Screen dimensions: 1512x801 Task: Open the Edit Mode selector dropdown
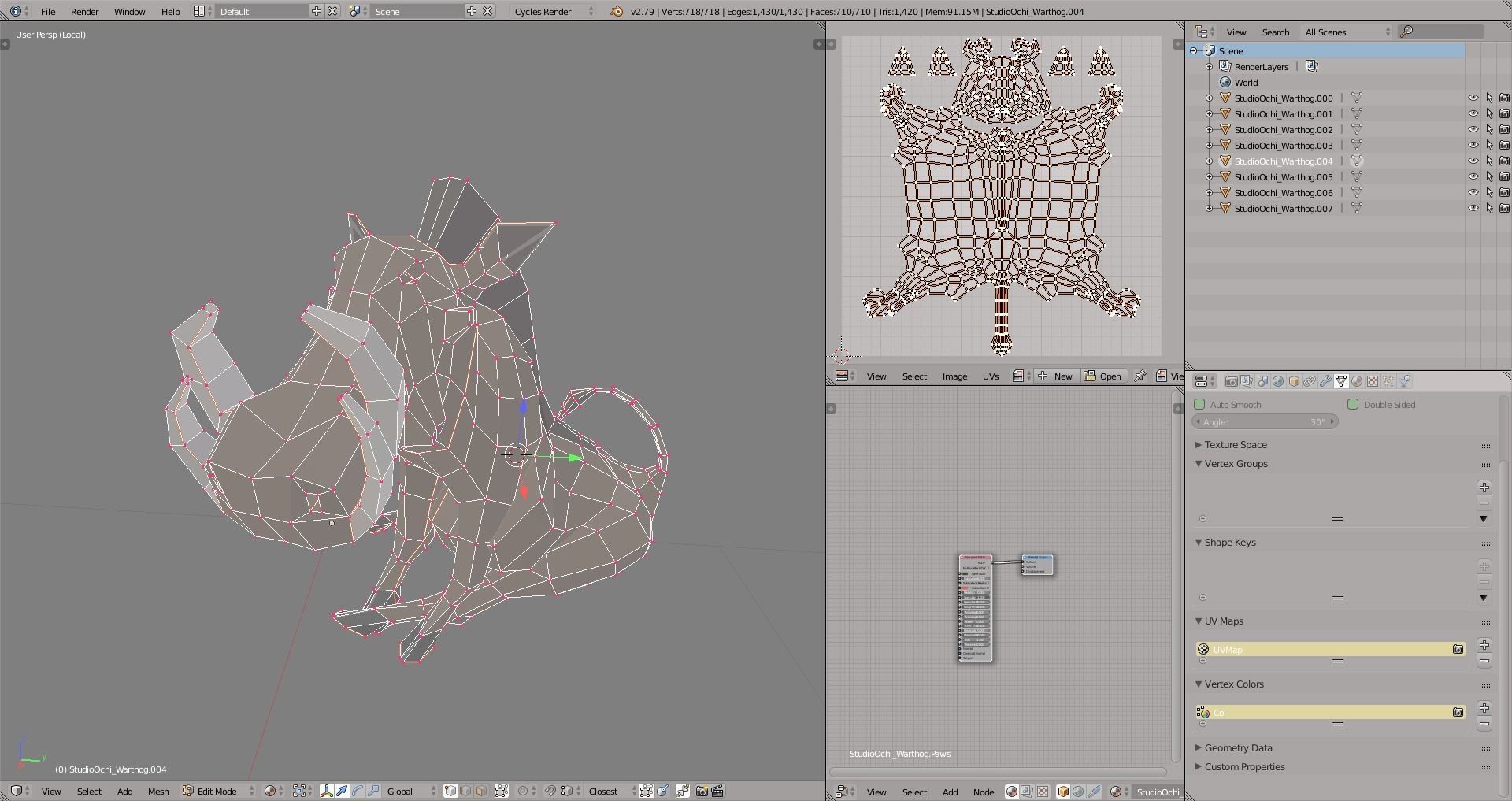219,792
